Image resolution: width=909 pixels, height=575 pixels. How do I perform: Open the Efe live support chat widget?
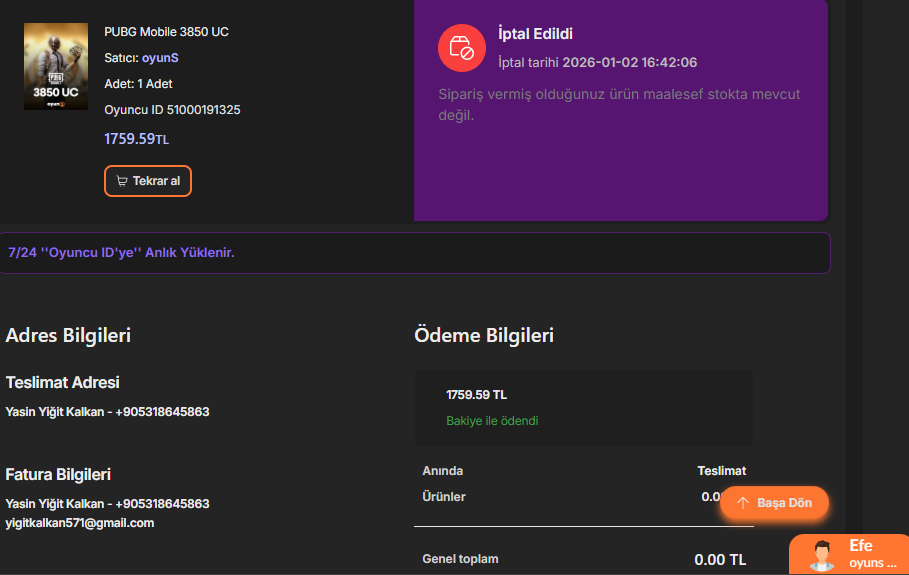tap(849, 554)
